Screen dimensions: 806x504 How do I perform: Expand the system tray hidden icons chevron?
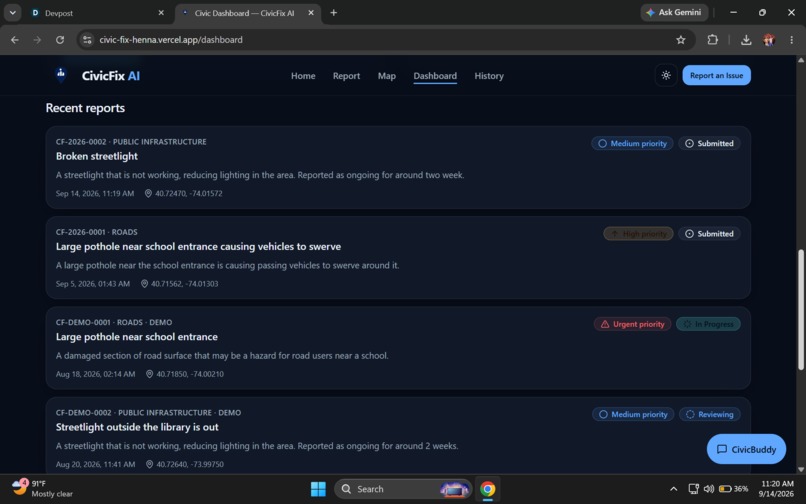coord(673,489)
